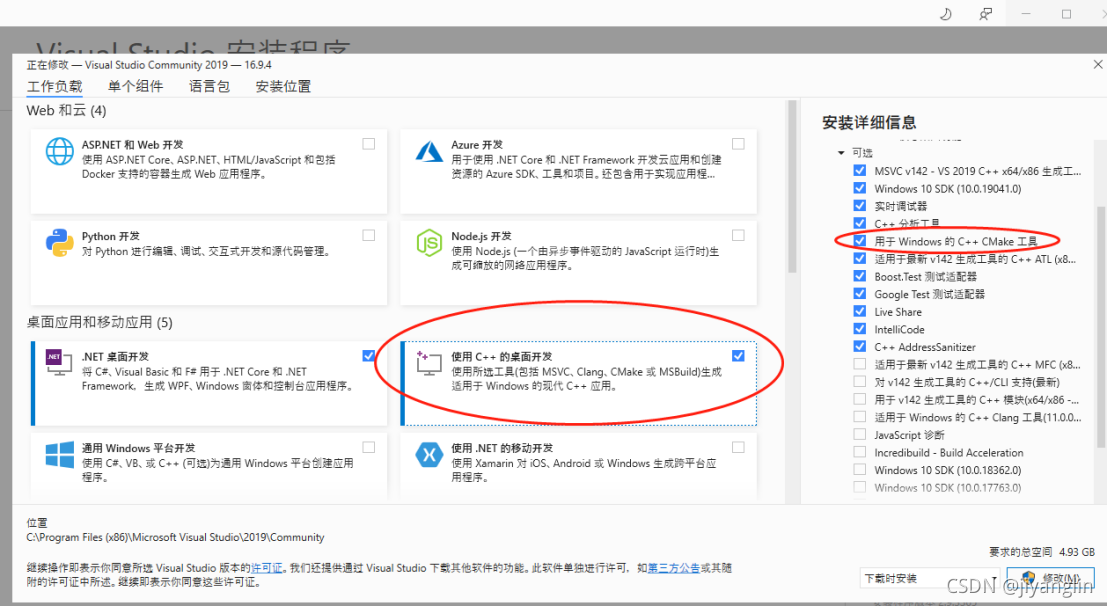Click the 安装详细信息 panel title
Viewport: 1108px width, 607px height.
point(869,122)
